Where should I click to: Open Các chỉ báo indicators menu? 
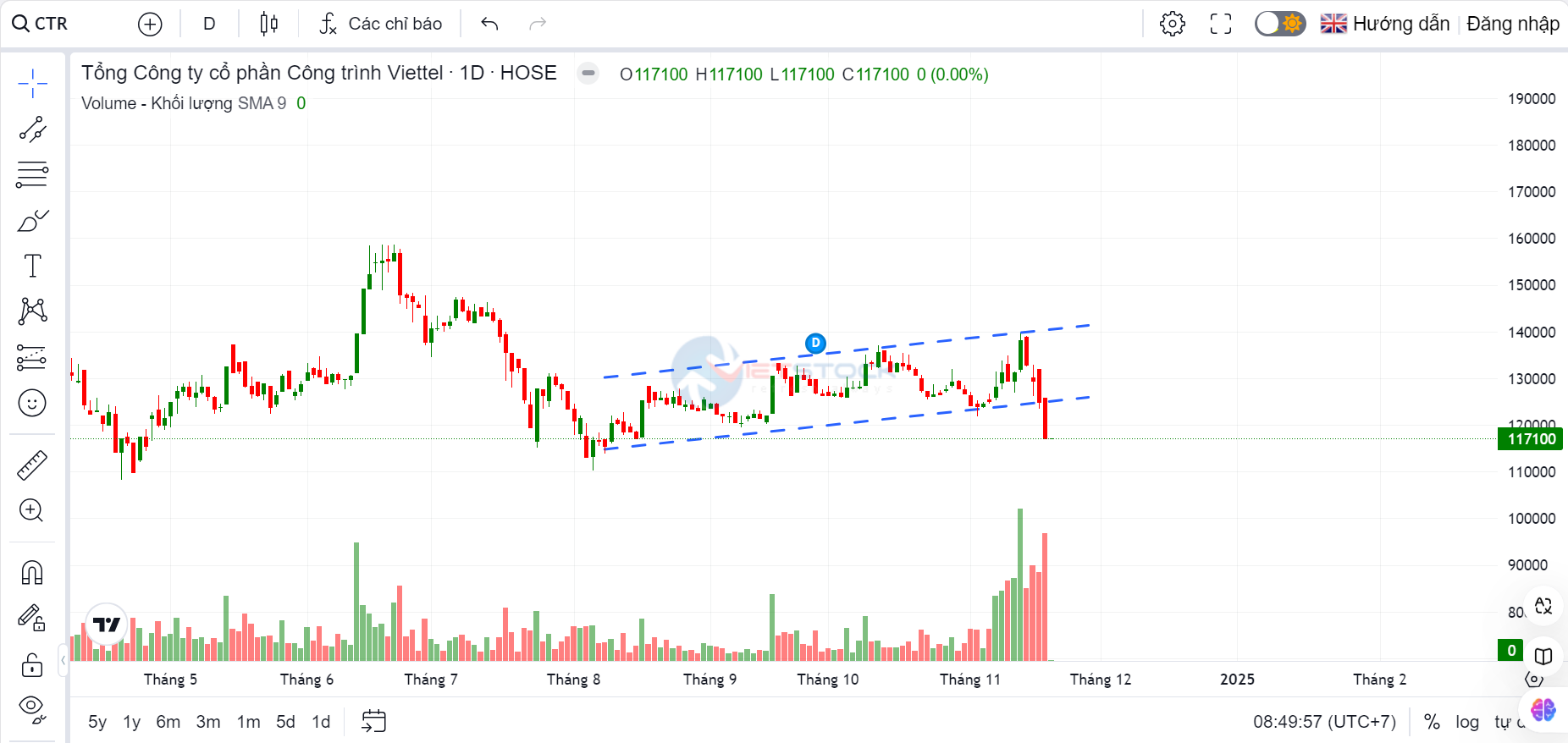click(381, 24)
